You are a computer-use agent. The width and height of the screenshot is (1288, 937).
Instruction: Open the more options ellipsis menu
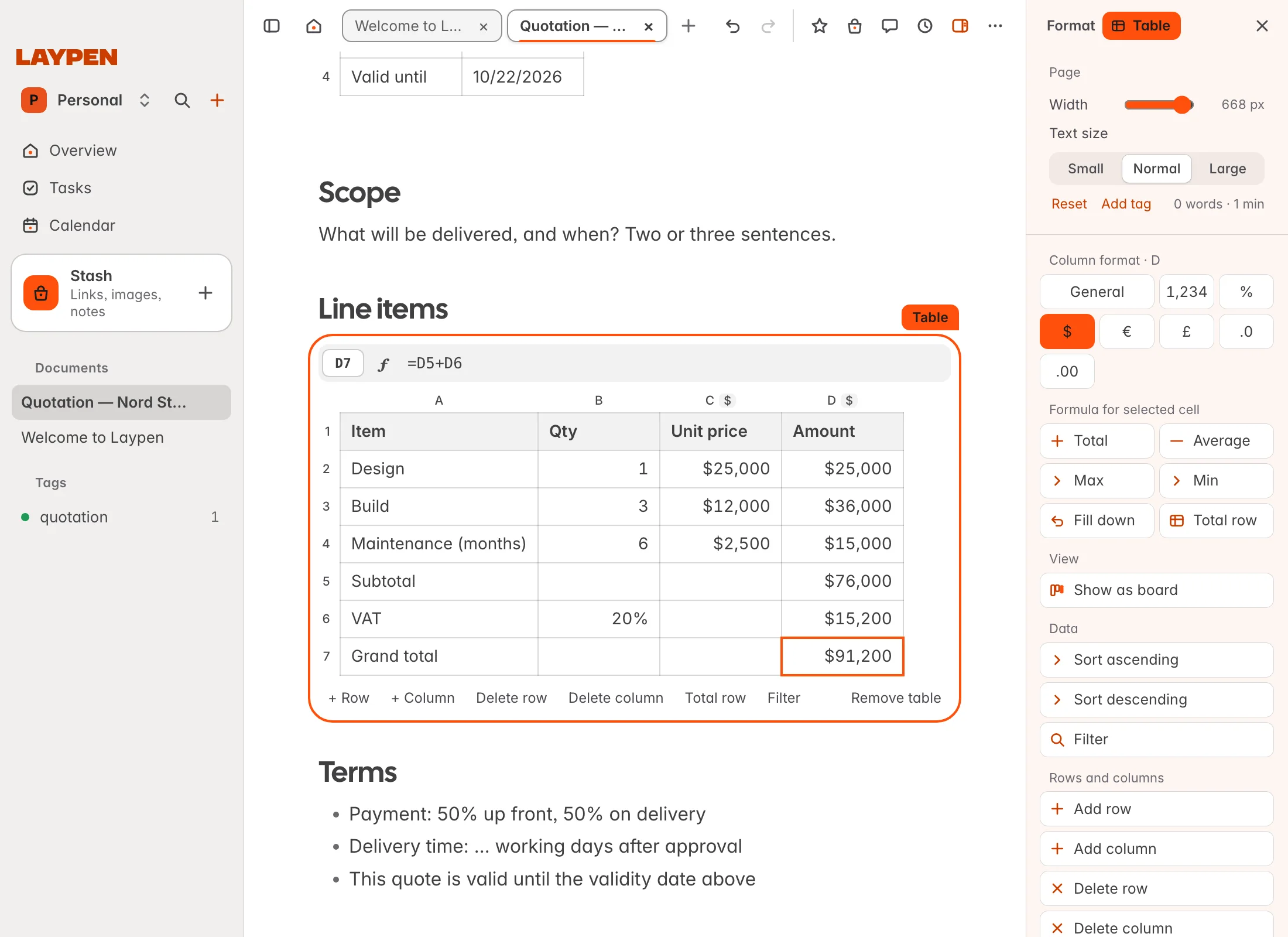pos(995,26)
